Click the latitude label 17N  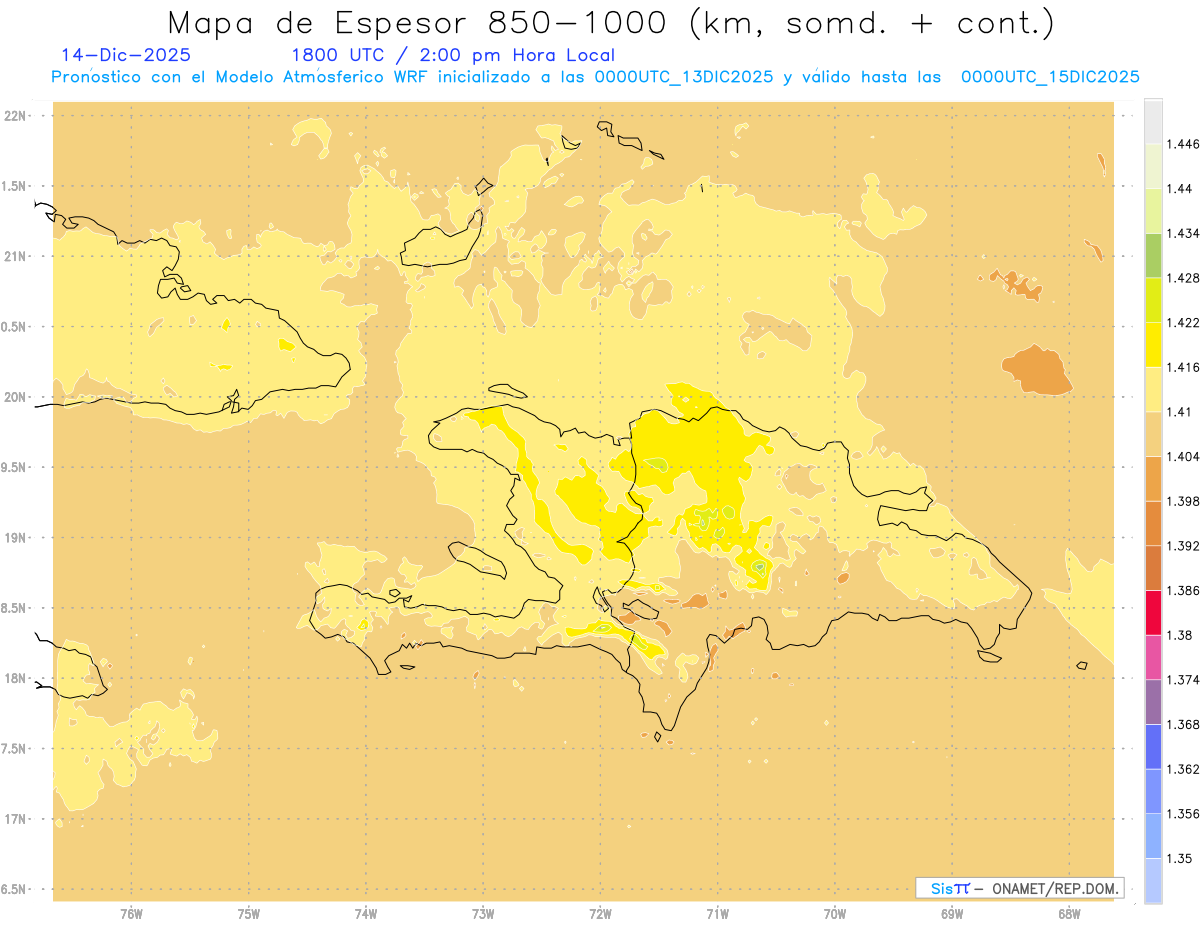click(x=16, y=819)
